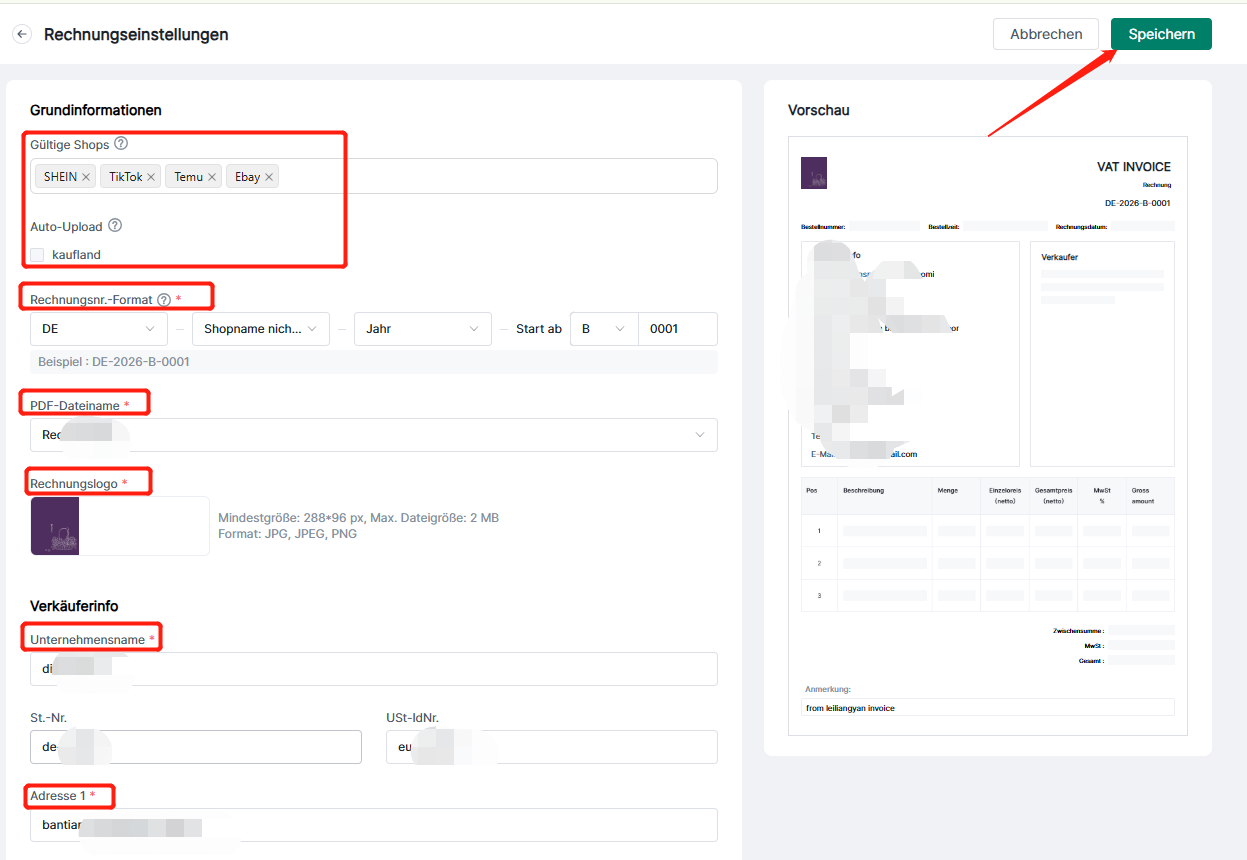Open help icon next to Auto-Upload
The height and width of the screenshot is (860, 1247).
click(x=115, y=226)
